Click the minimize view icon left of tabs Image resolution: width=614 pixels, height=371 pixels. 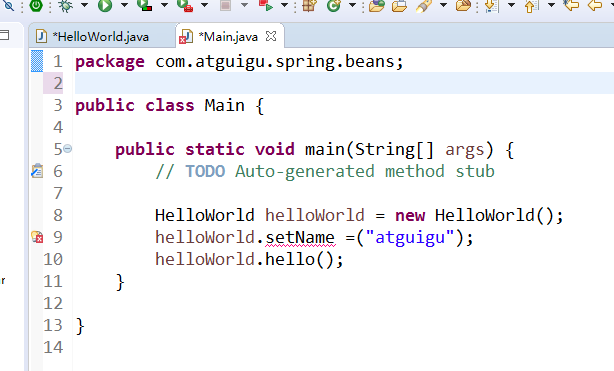pyautogui.click(x=4, y=35)
